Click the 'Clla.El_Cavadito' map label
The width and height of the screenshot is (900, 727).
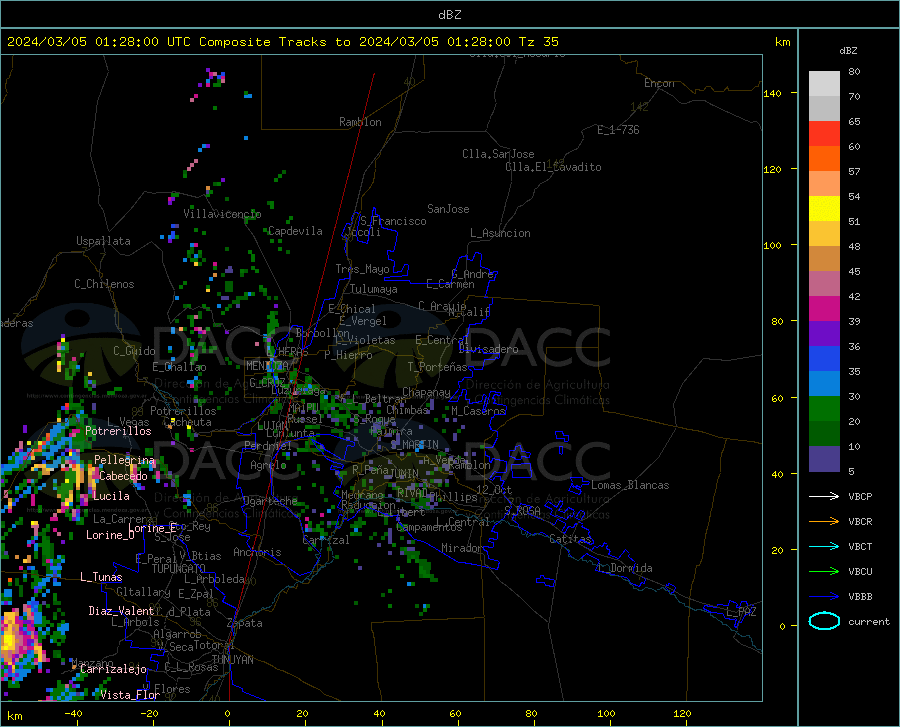(x=553, y=167)
